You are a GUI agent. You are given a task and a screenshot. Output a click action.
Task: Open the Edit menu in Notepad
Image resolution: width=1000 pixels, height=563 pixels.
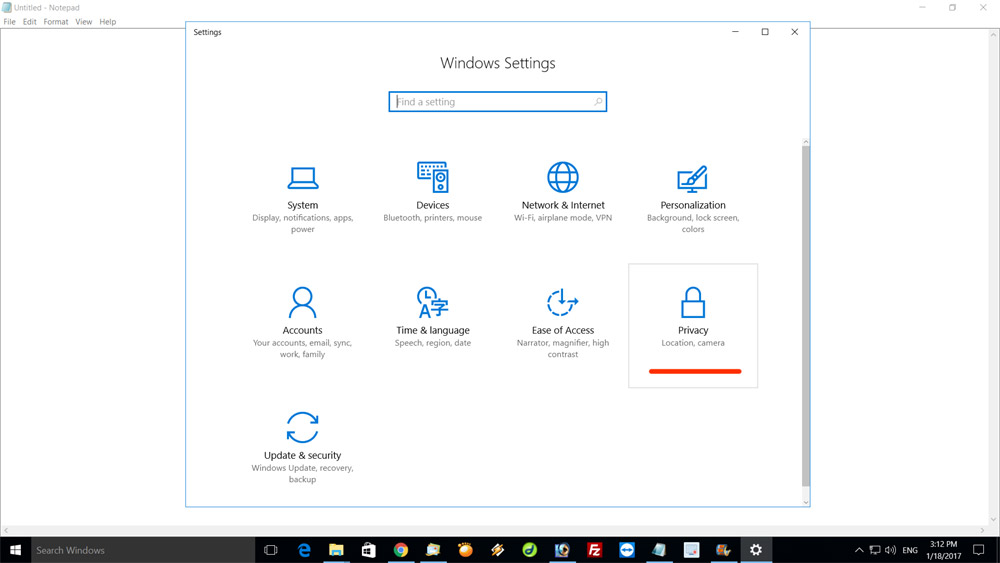[x=29, y=22]
